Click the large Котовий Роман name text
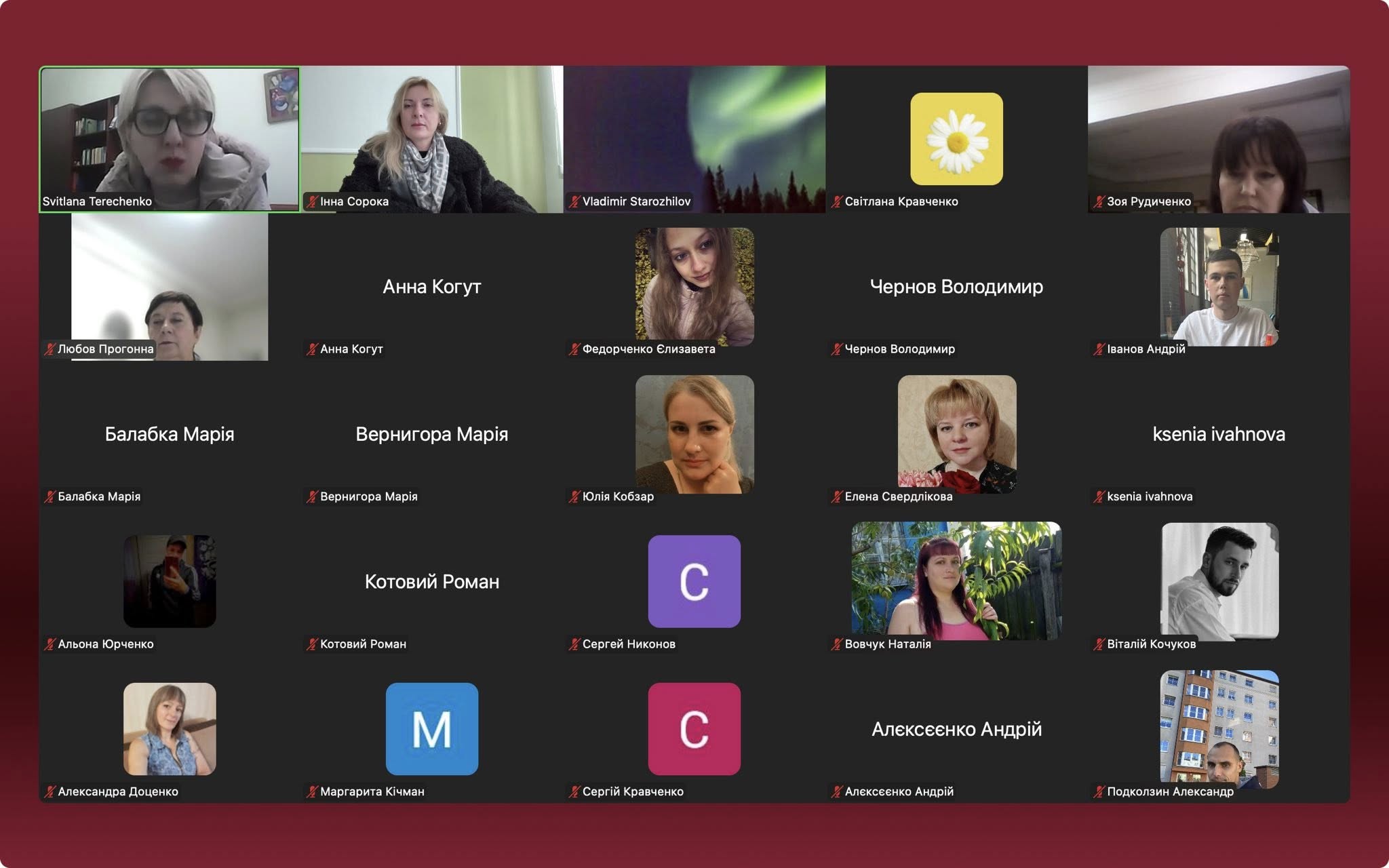 click(432, 582)
